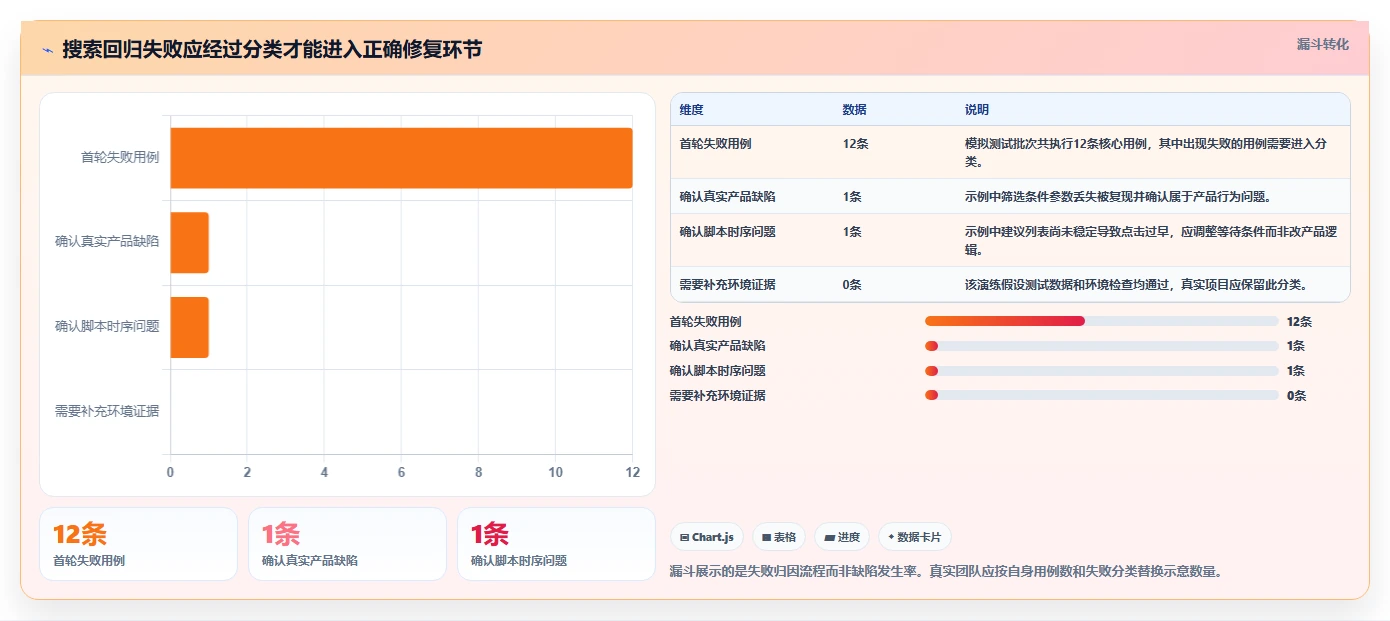Click the 确认脚本时序问题 progress bar
Screen dimensions: 1390x621
coord(1101,371)
